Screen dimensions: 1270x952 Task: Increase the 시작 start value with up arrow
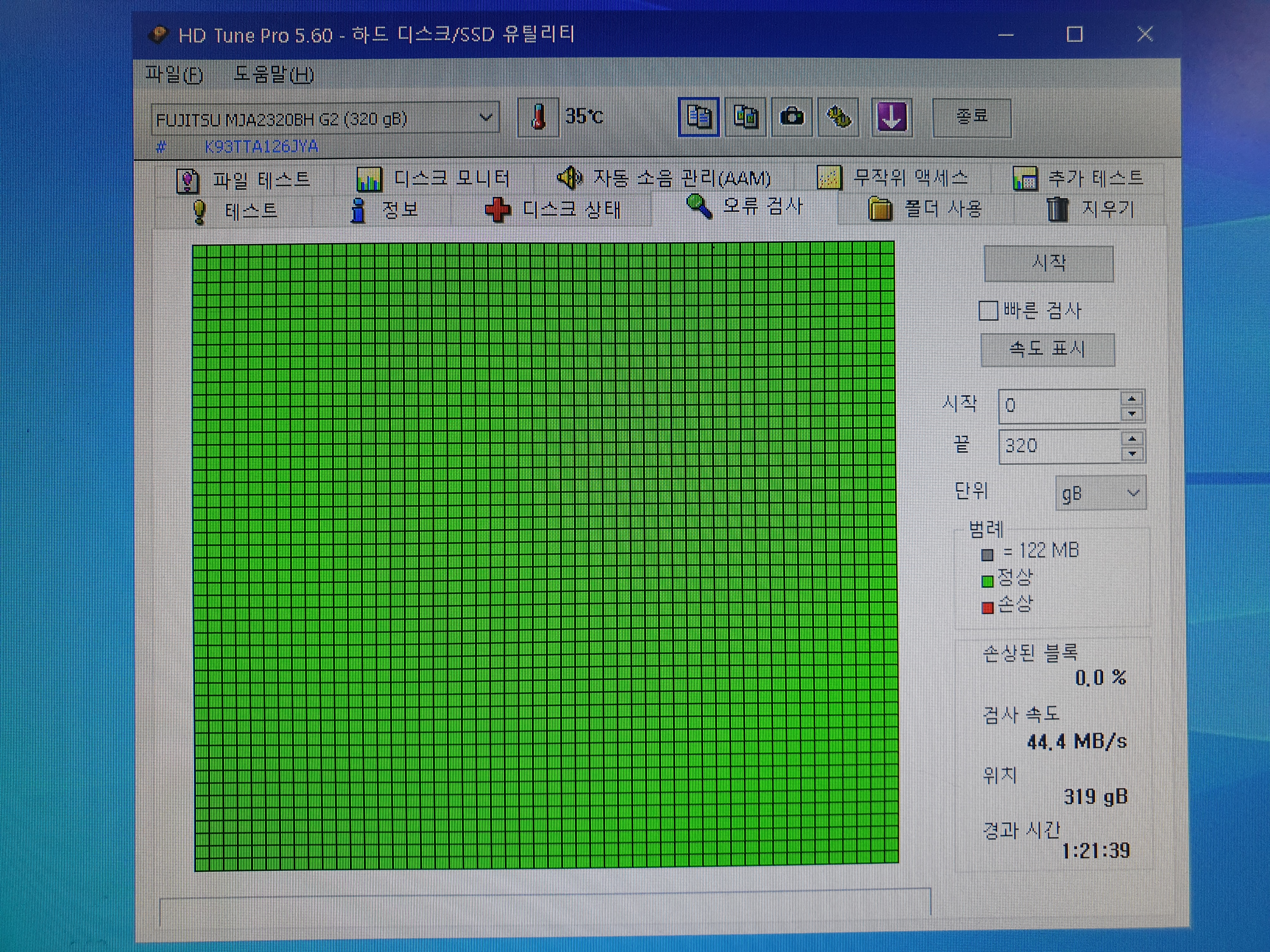pos(1132,399)
